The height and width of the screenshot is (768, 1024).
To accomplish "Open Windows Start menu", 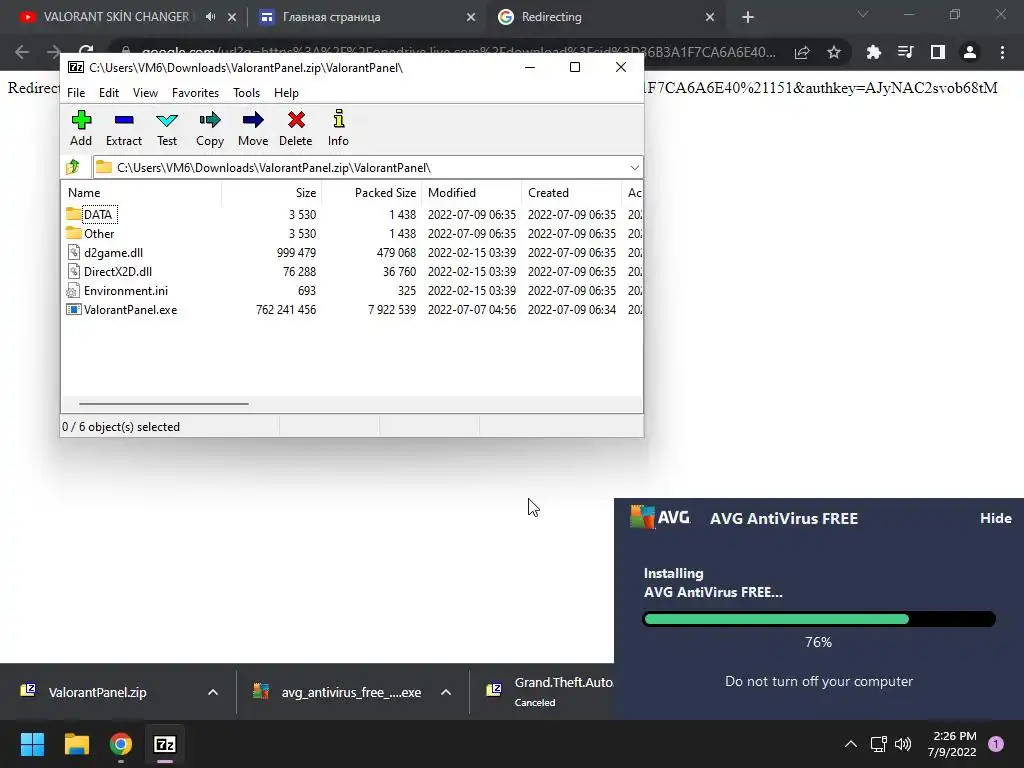I will [32, 744].
